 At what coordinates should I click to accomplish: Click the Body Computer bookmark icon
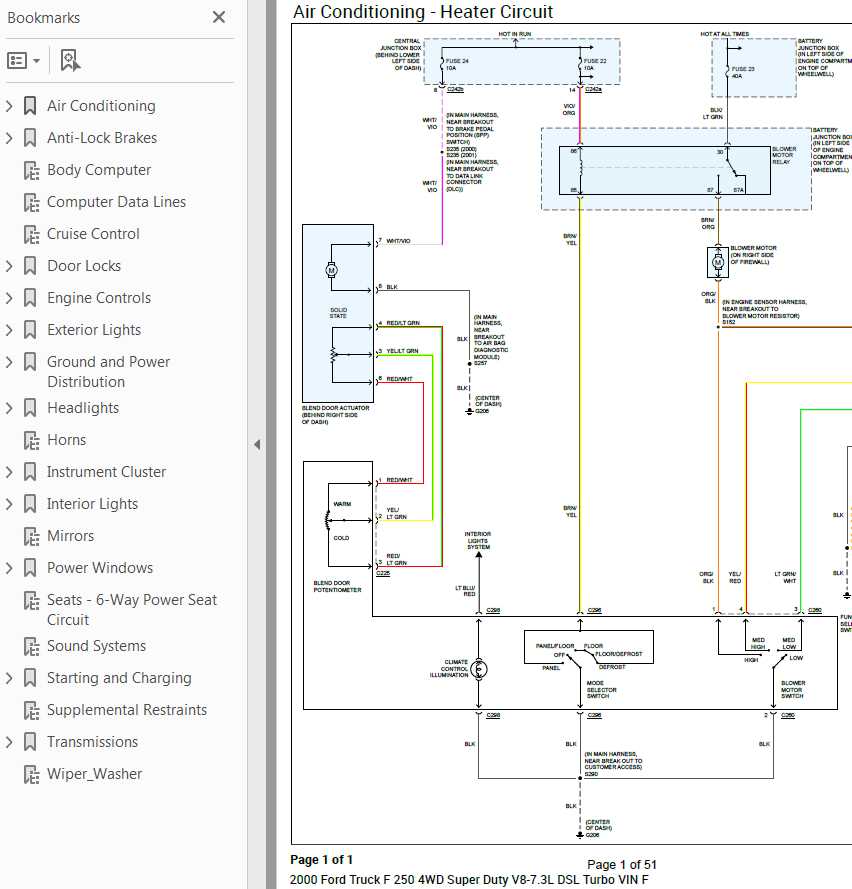pos(31,170)
